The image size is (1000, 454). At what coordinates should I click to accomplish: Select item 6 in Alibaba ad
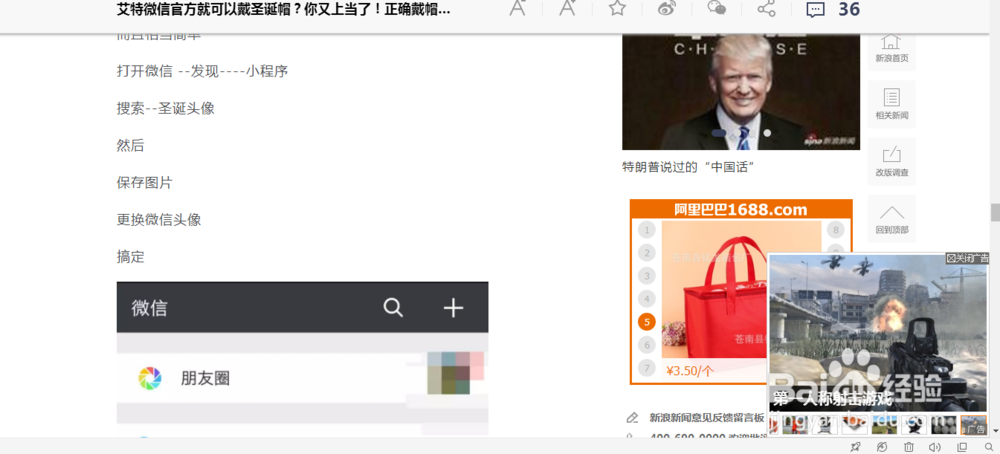647,345
